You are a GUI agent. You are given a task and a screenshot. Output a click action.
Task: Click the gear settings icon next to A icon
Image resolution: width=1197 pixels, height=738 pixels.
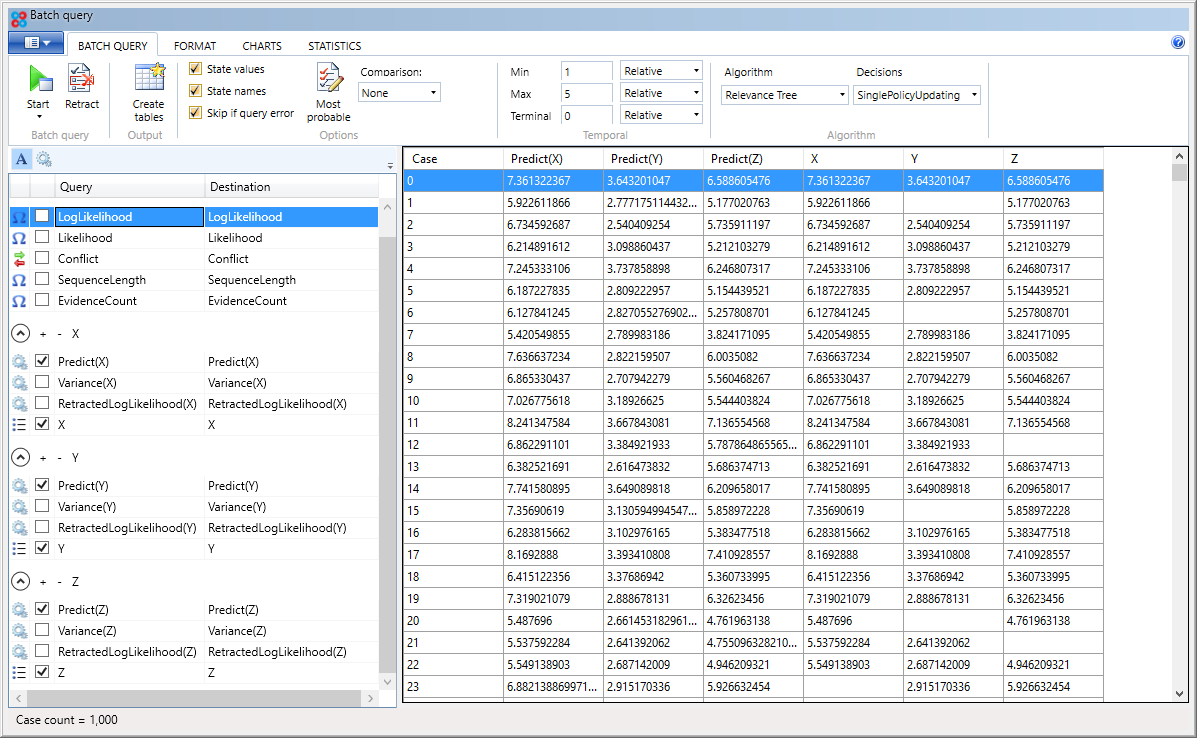click(x=42, y=159)
